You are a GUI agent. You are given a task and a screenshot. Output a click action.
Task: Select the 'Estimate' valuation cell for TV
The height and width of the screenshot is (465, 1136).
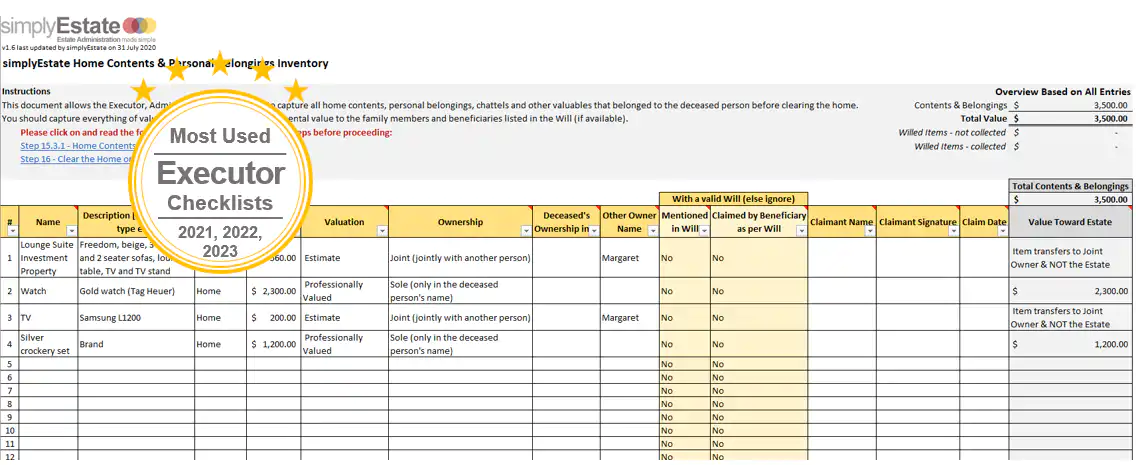click(x=345, y=317)
